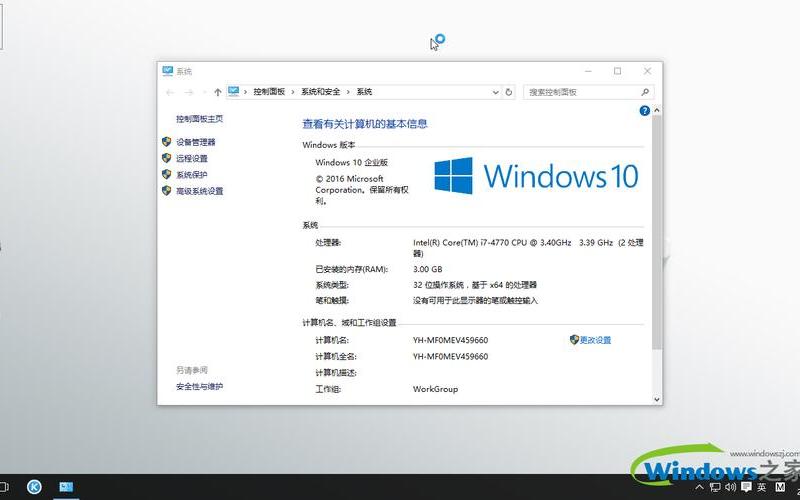This screenshot has height=500, width=800.
Task: Click the forward navigation arrow
Action: click(189, 92)
